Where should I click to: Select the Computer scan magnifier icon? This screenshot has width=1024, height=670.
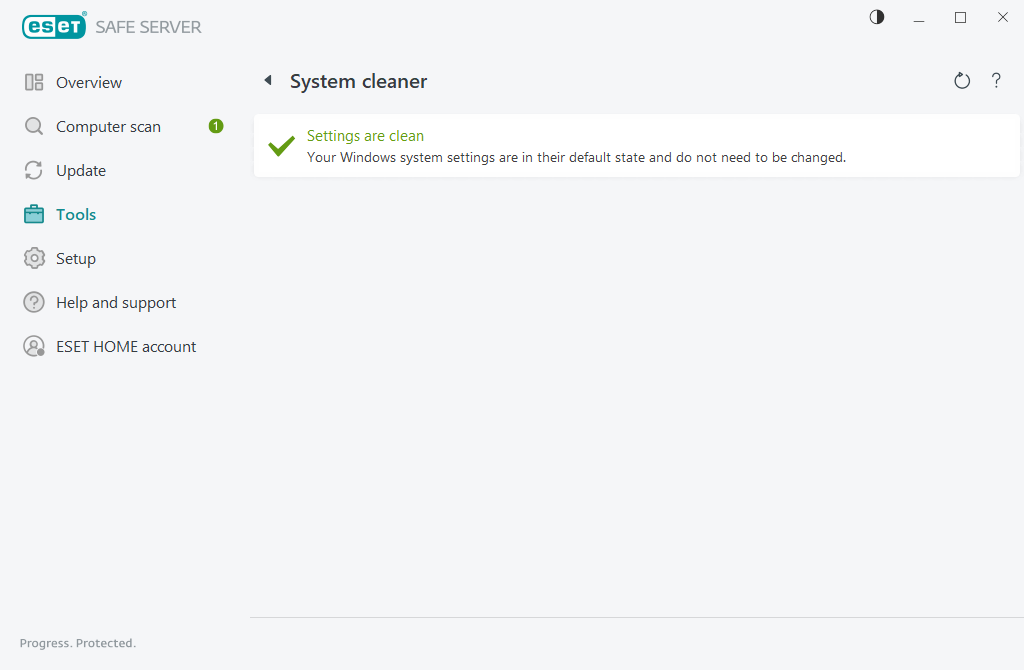click(x=33, y=126)
